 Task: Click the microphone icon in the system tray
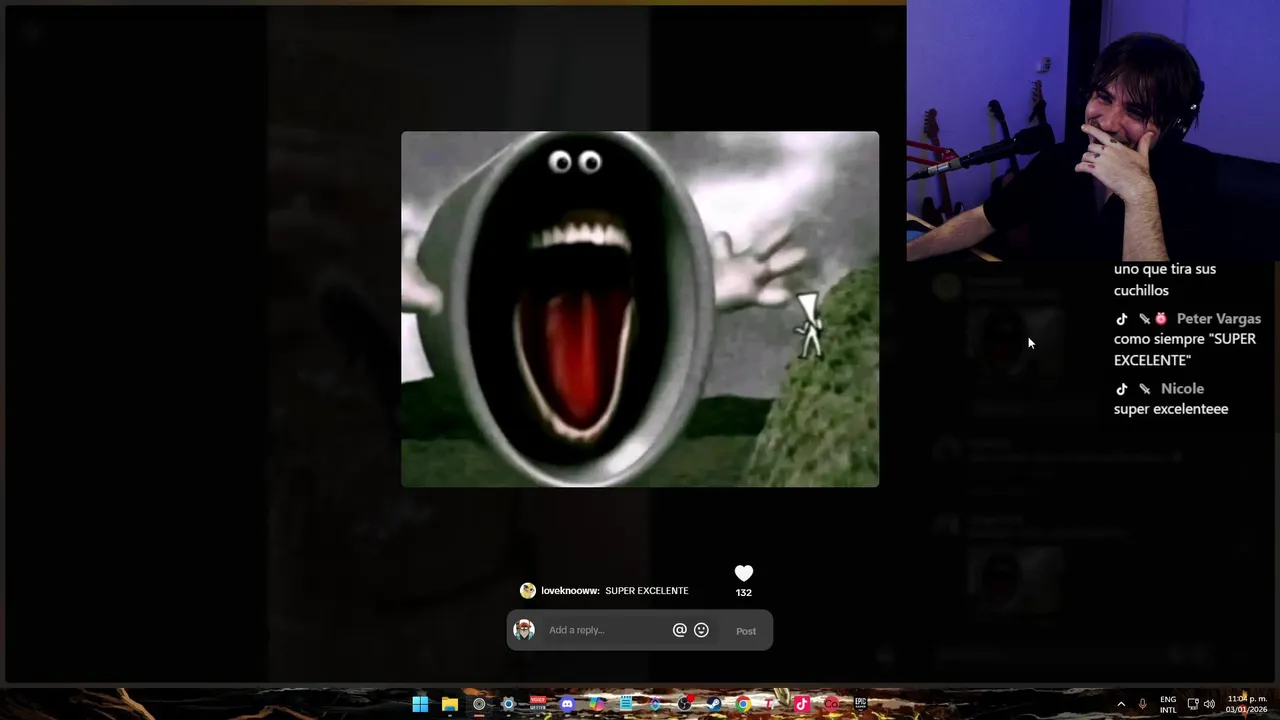[x=1142, y=704]
